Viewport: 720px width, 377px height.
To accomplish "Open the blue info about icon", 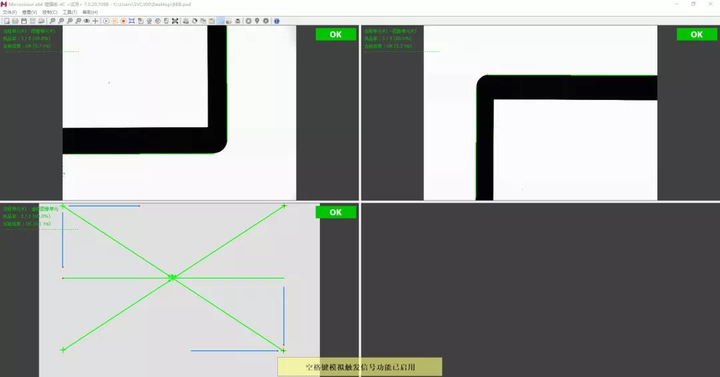I will point(276,21).
